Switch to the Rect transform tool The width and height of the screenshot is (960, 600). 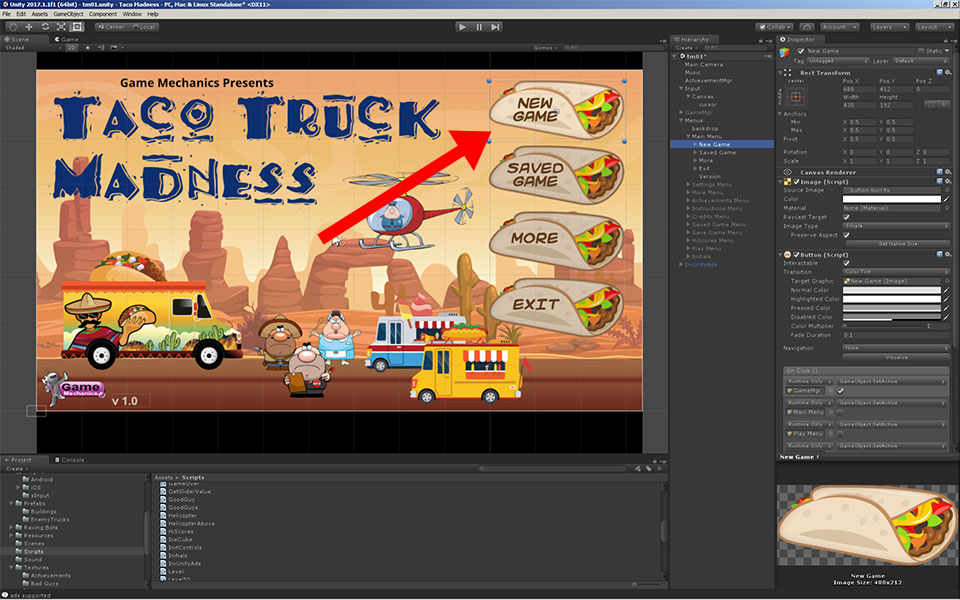coord(76,28)
